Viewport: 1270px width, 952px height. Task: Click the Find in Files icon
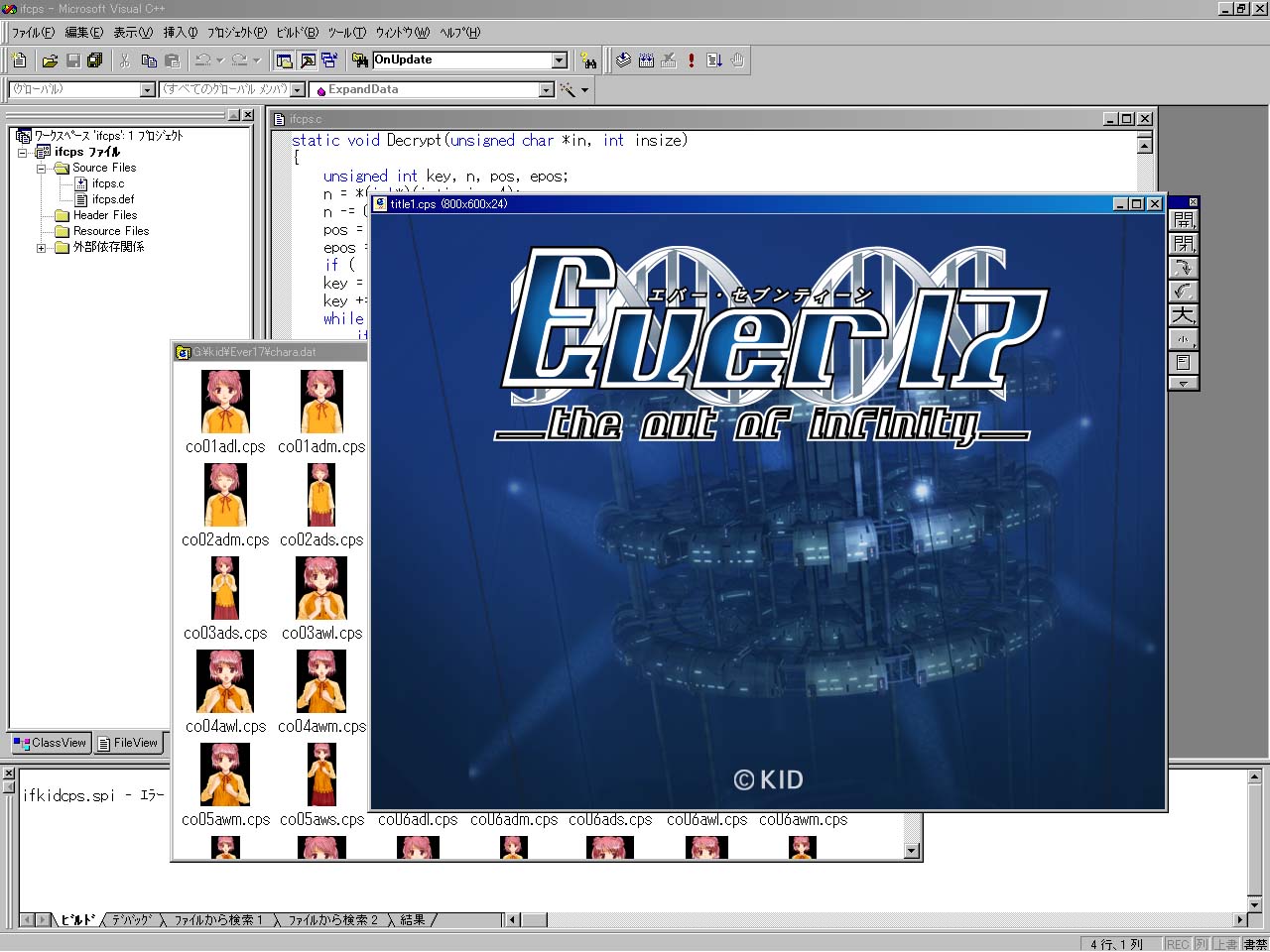pyautogui.click(x=360, y=60)
